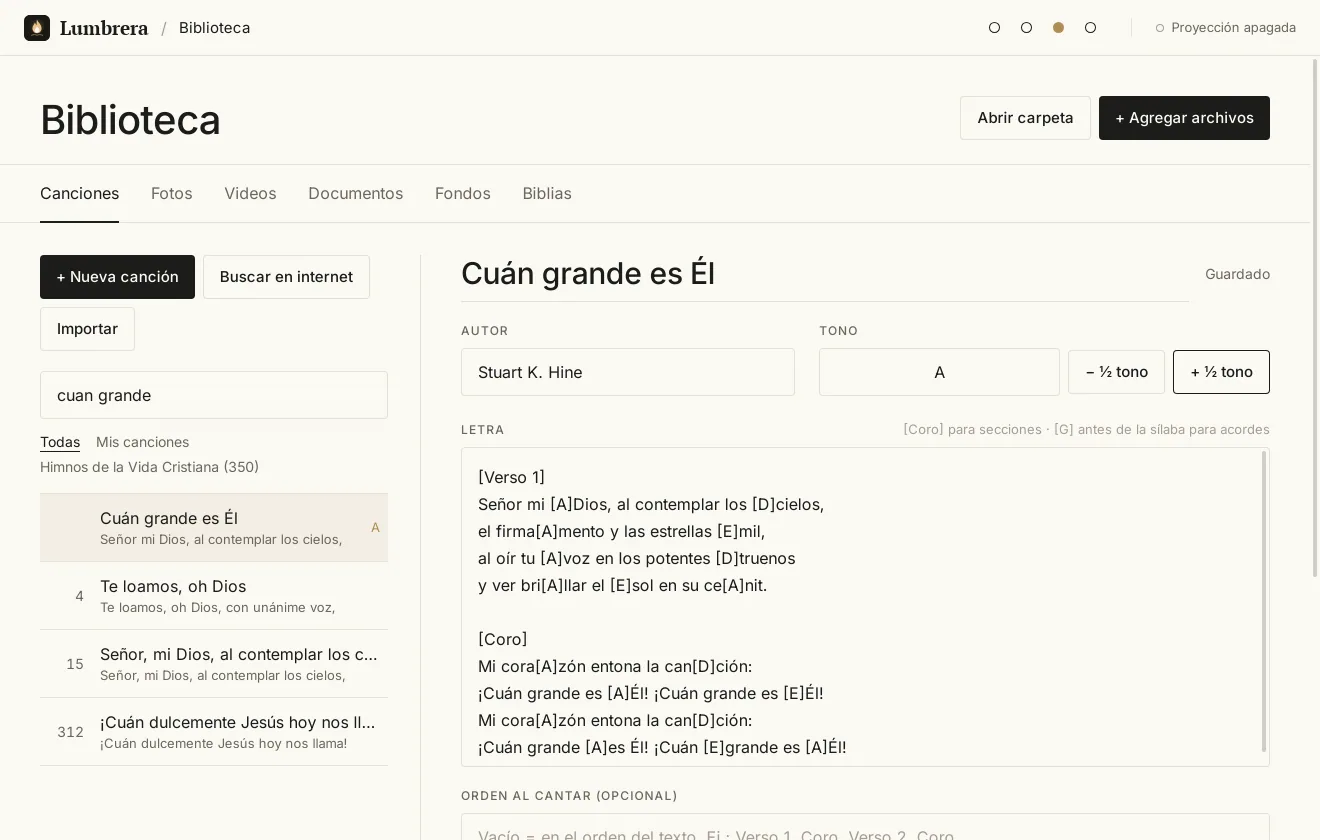The width and height of the screenshot is (1320, 840).
Task: Select the fourth circle navigation dot
Action: tap(1090, 28)
